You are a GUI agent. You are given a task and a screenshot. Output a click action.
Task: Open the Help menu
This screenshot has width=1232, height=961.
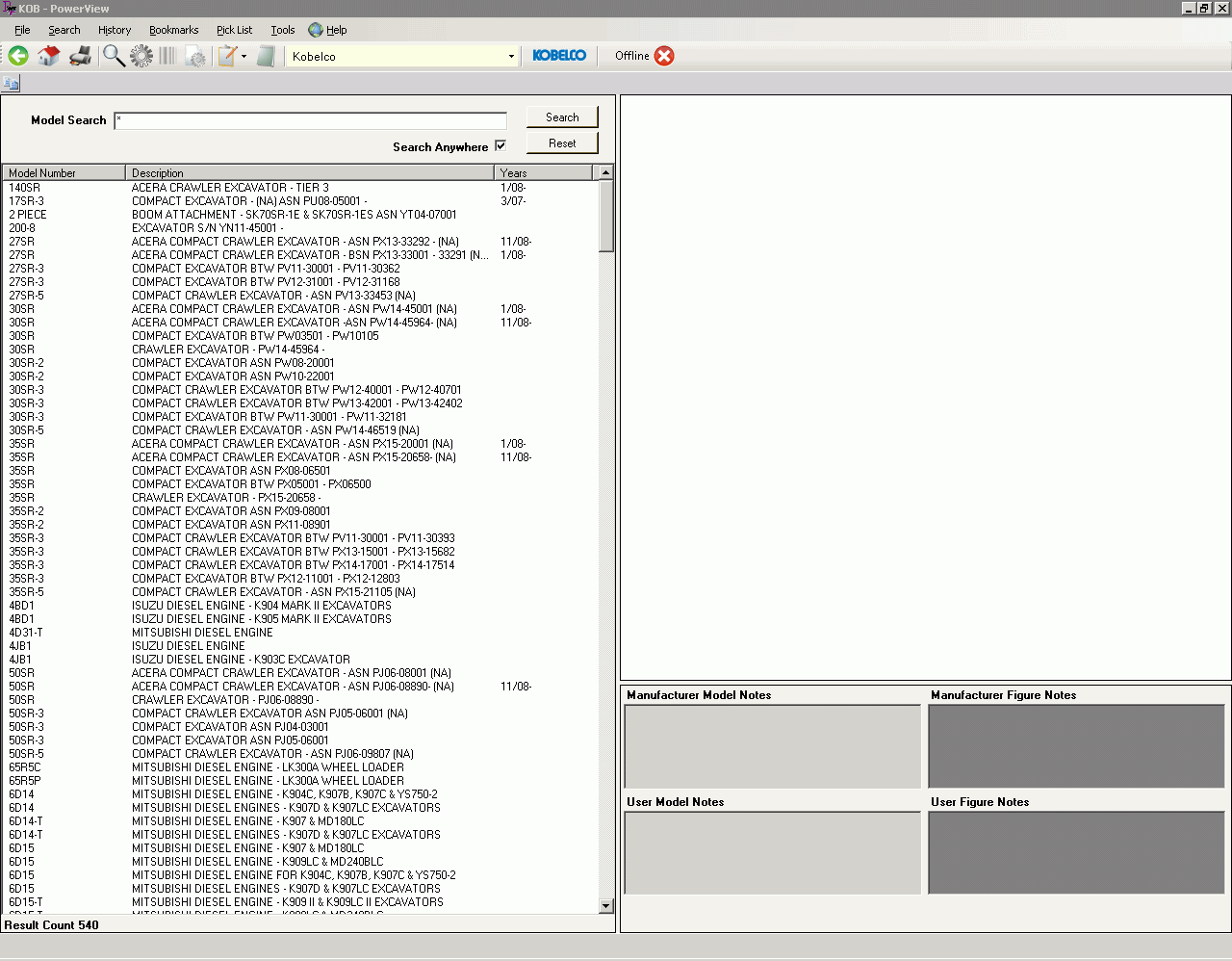click(337, 30)
